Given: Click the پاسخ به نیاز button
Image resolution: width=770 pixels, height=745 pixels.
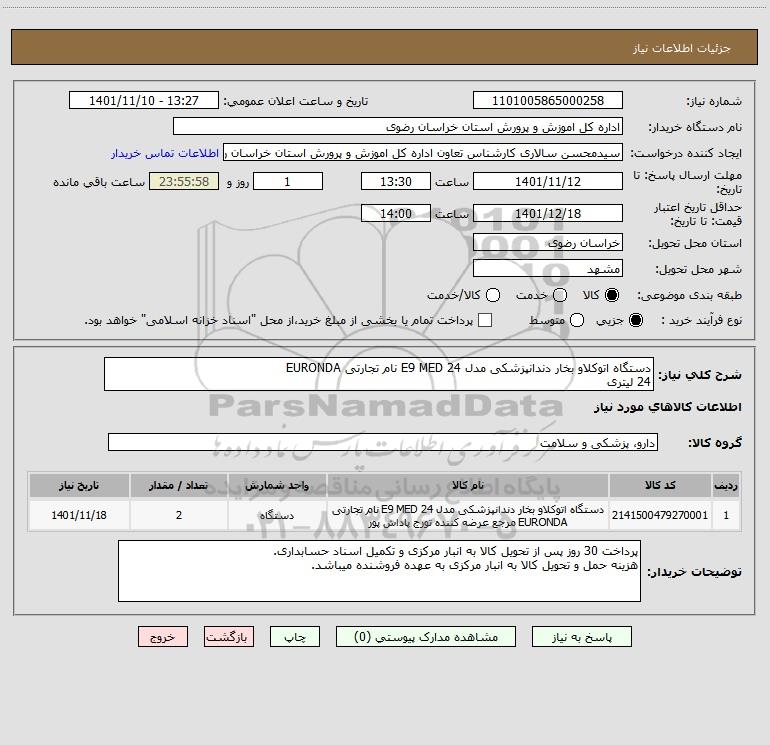Looking at the screenshot, I should coord(582,637).
